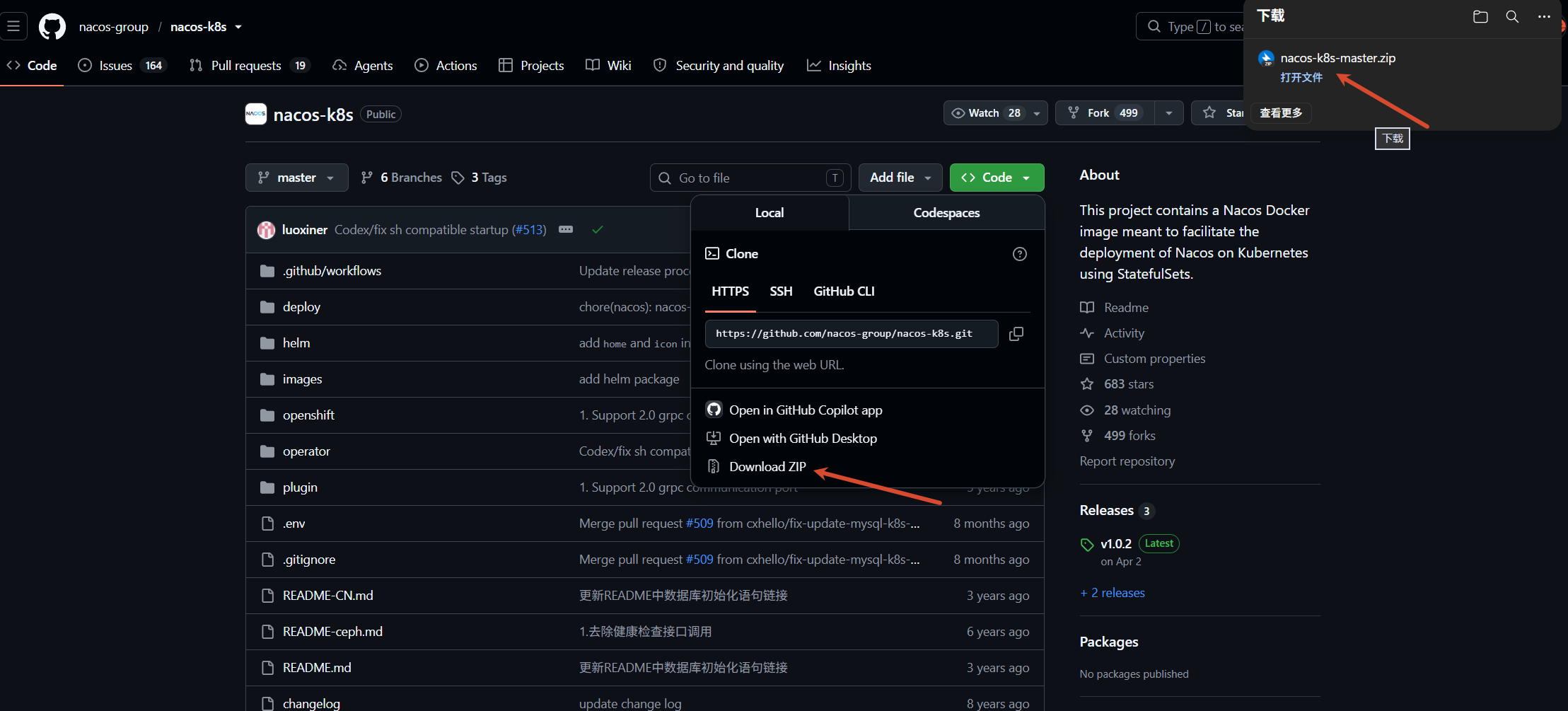Choose Open in GitHub Copilot app
1568x711 pixels.
(806, 410)
